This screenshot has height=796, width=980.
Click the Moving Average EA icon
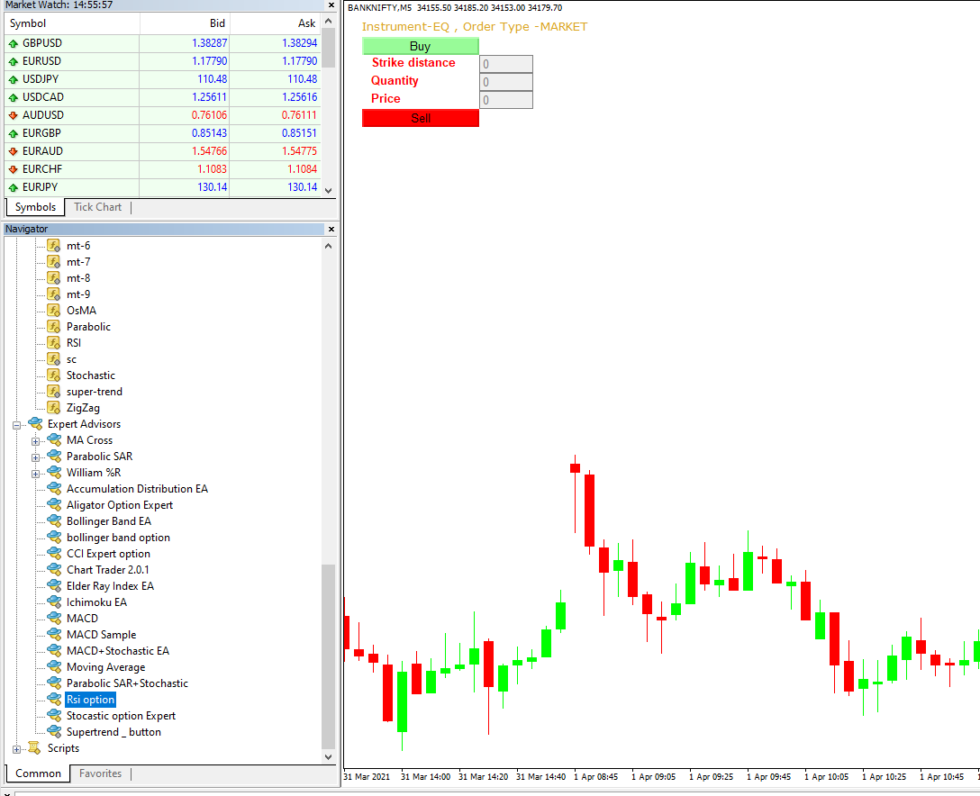coord(55,666)
